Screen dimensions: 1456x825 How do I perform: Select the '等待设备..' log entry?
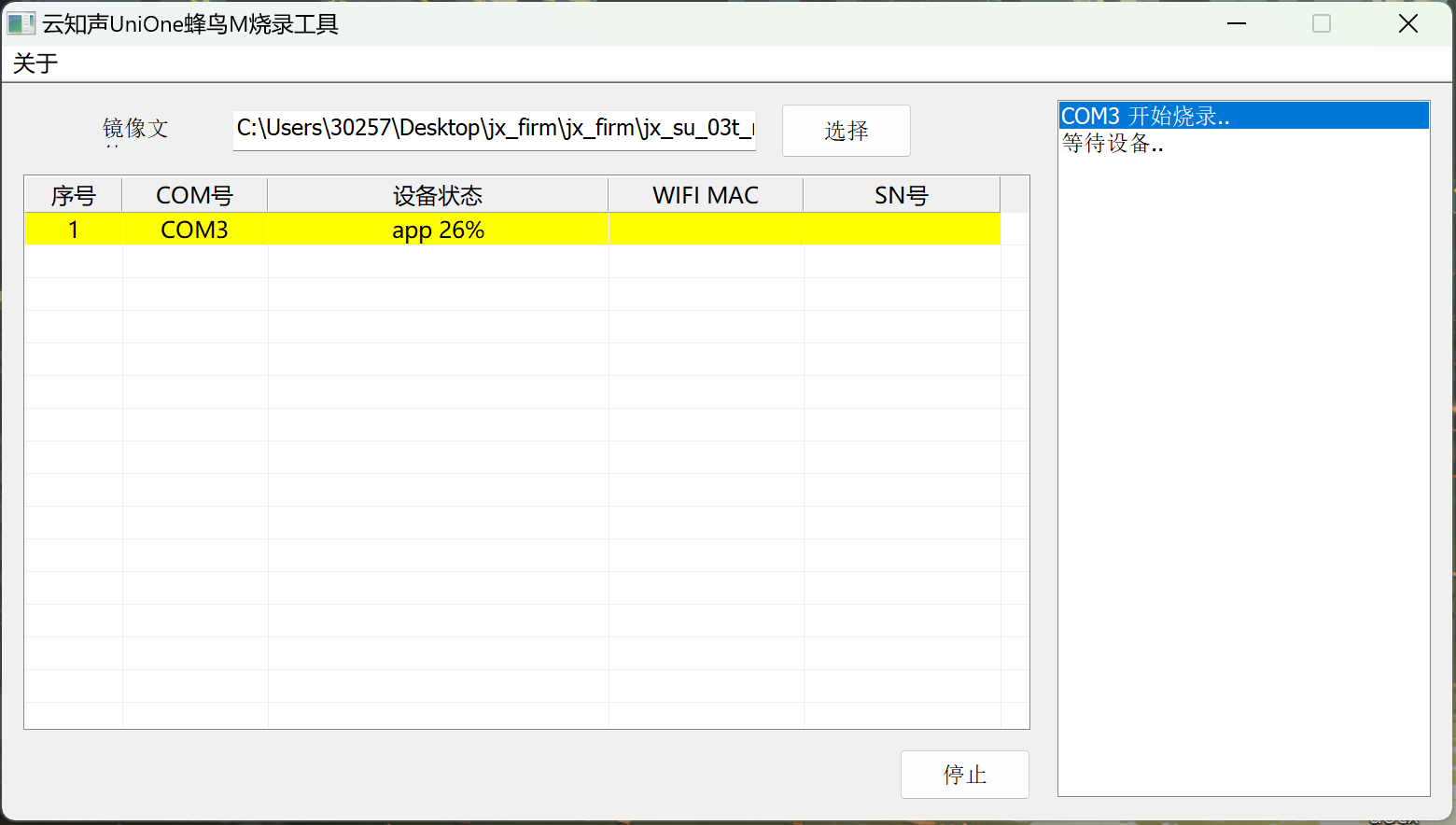pos(1113,144)
